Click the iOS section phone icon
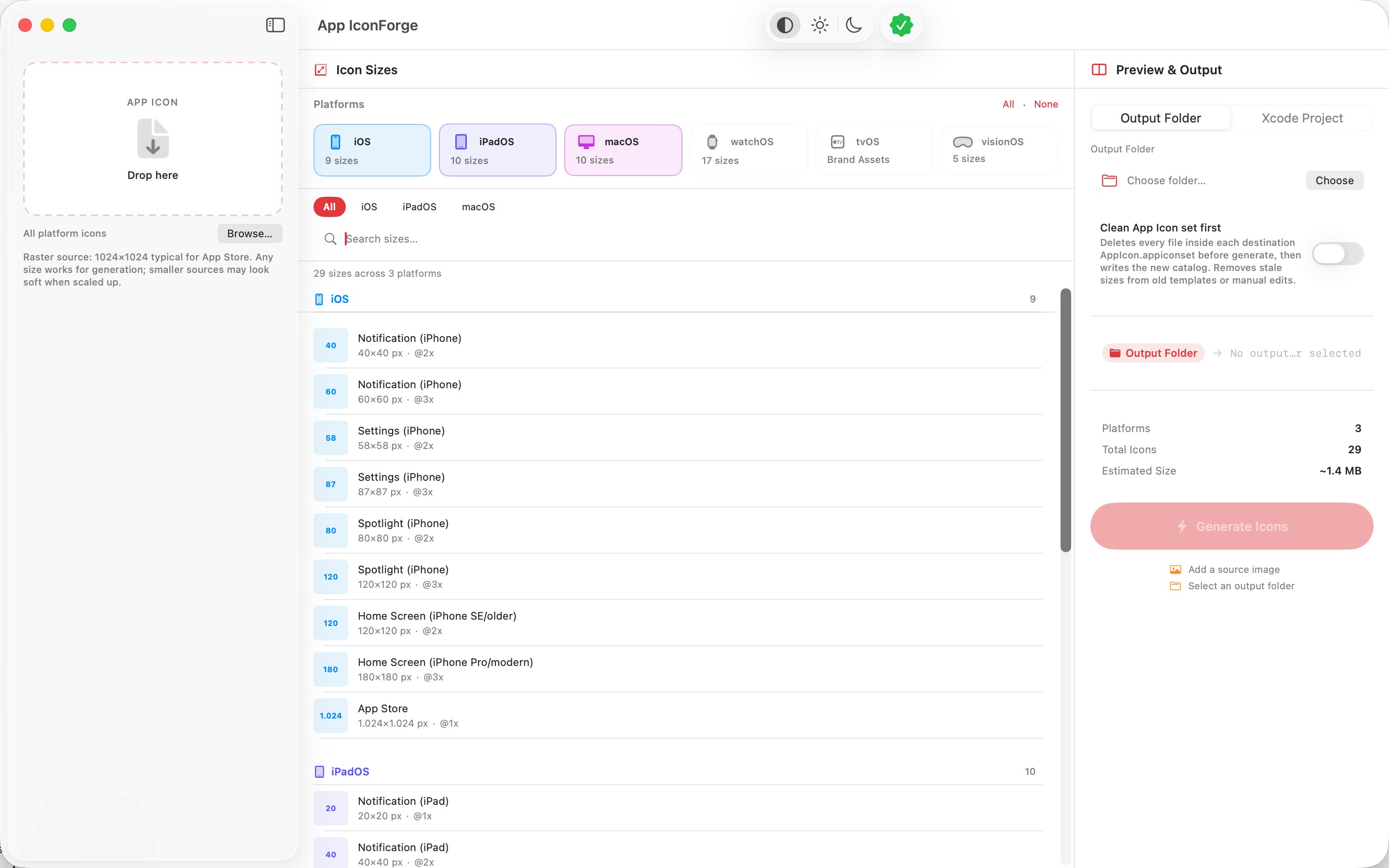This screenshot has height=868, width=1389. click(x=319, y=299)
